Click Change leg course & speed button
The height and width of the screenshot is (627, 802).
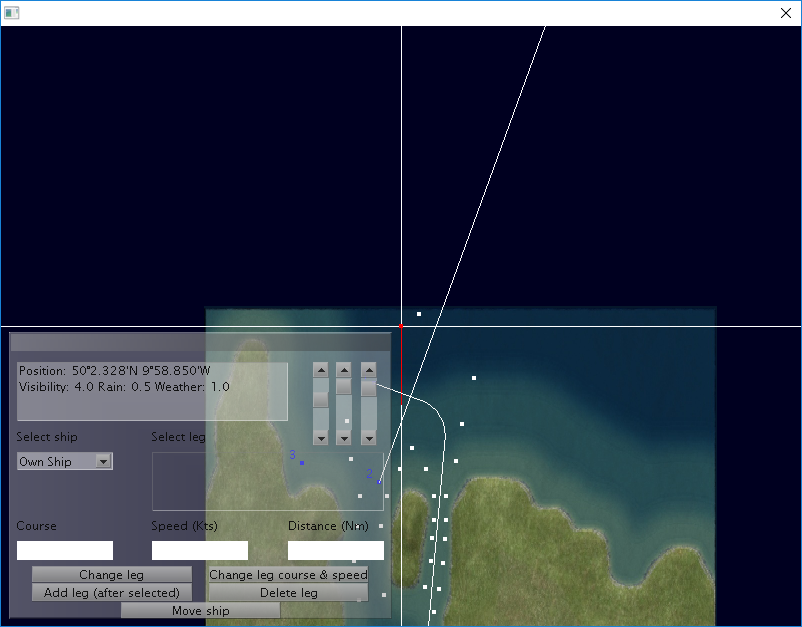[x=288, y=574]
